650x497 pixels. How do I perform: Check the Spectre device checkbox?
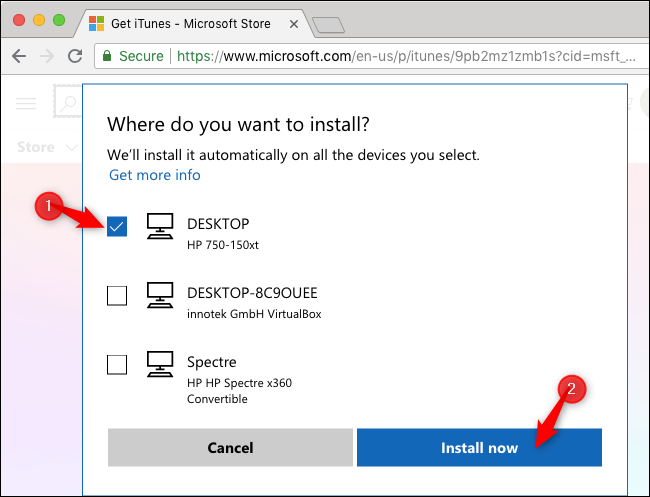pos(117,364)
